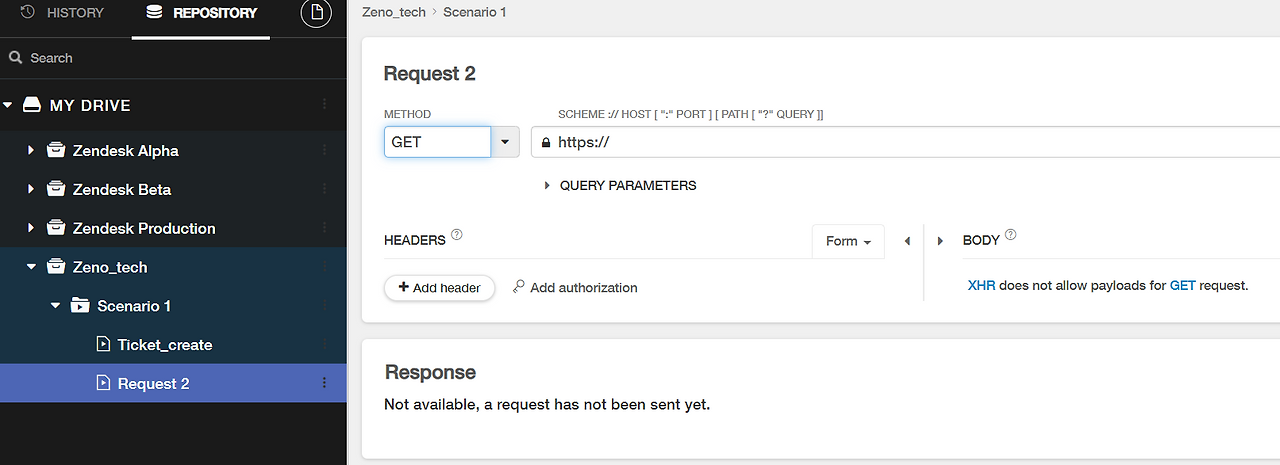Image resolution: width=1280 pixels, height=465 pixels.
Task: Click the Add header button
Action: click(439, 287)
